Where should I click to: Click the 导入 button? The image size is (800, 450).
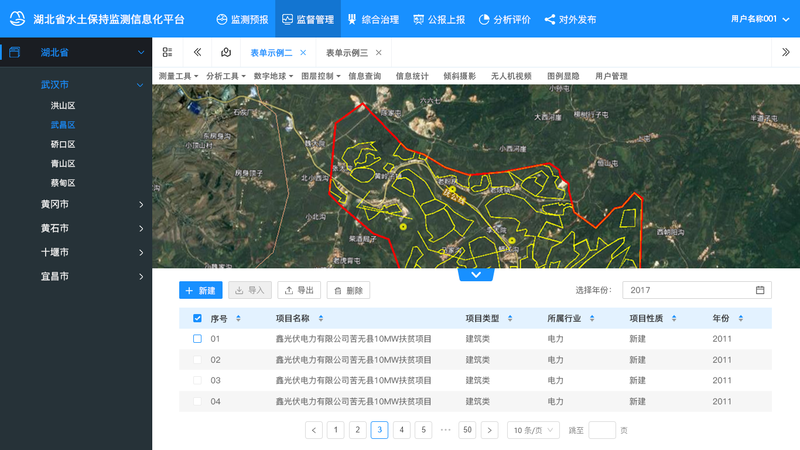pyautogui.click(x=250, y=290)
